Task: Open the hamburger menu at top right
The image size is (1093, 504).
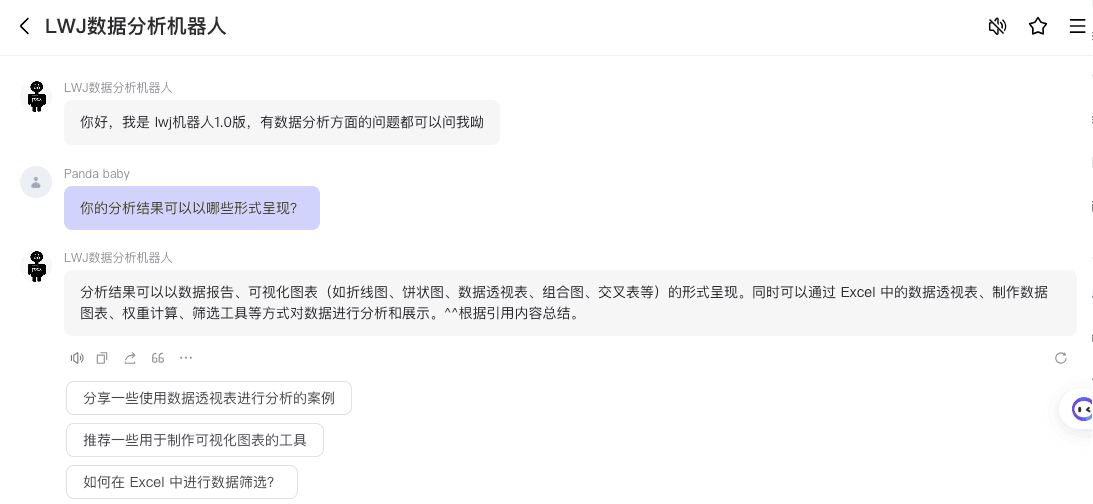Action: click(x=1077, y=26)
